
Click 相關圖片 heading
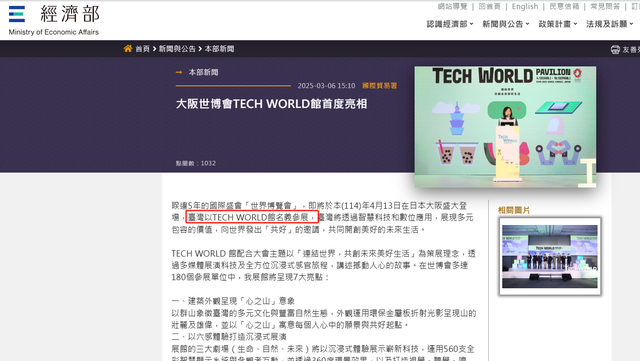pos(513,210)
